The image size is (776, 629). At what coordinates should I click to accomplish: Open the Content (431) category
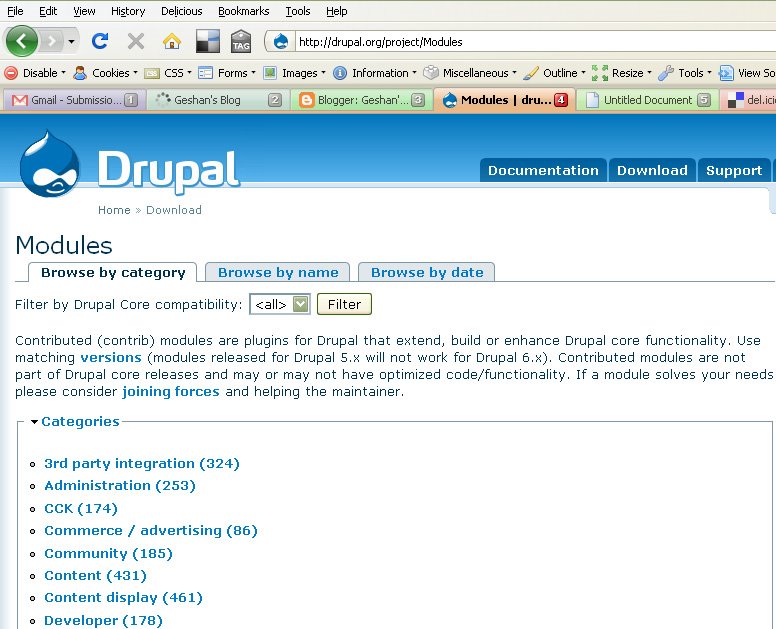coord(96,576)
